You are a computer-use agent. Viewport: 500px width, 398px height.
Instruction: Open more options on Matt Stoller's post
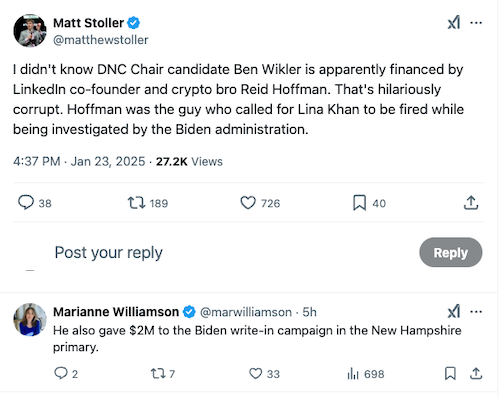476,23
